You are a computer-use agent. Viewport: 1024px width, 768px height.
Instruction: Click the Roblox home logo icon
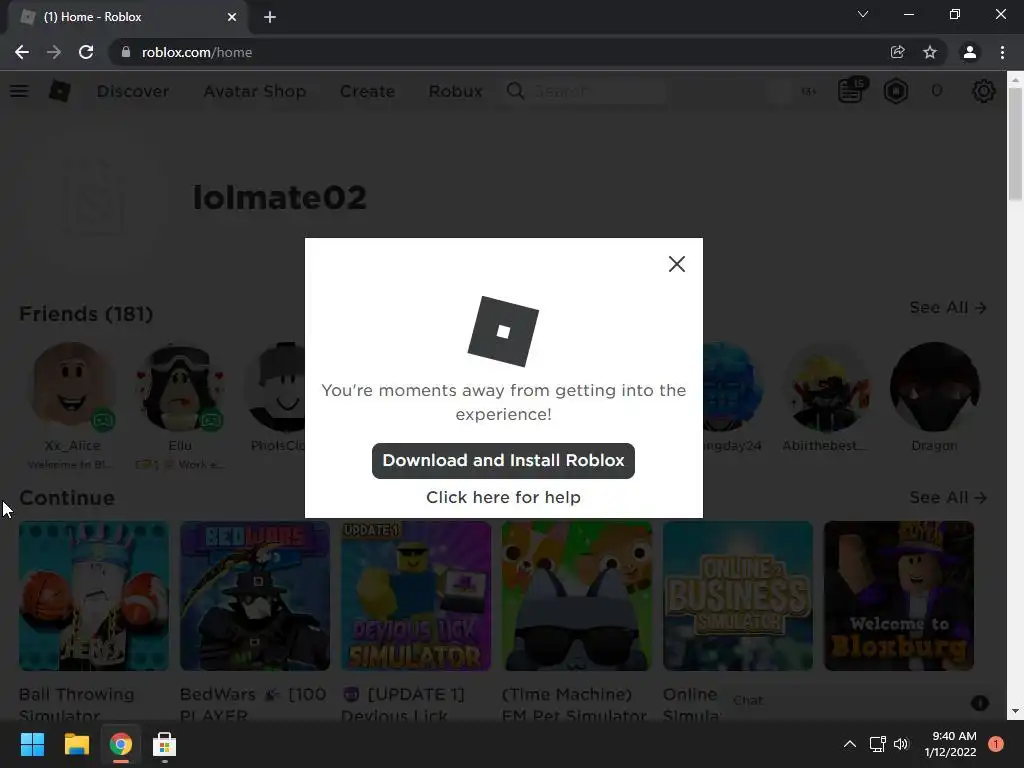coord(59,91)
